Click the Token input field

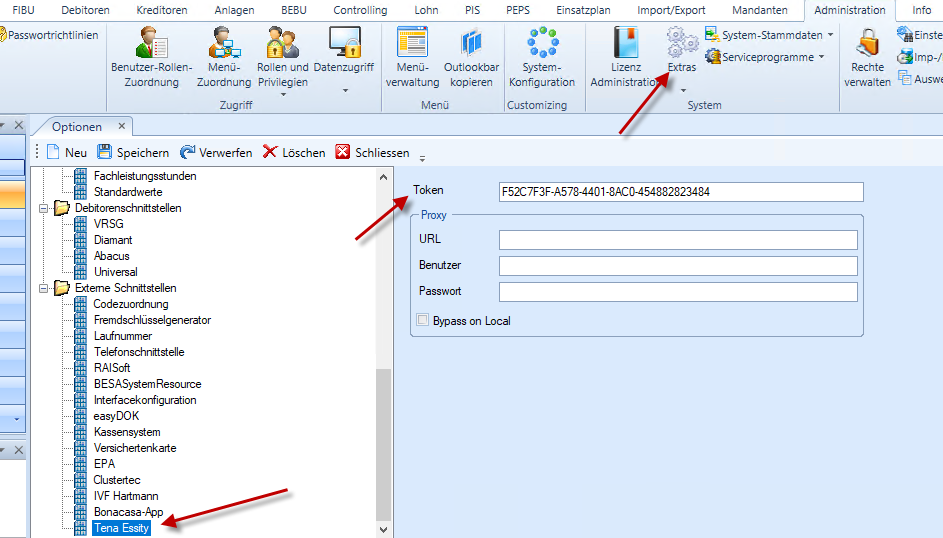681,192
